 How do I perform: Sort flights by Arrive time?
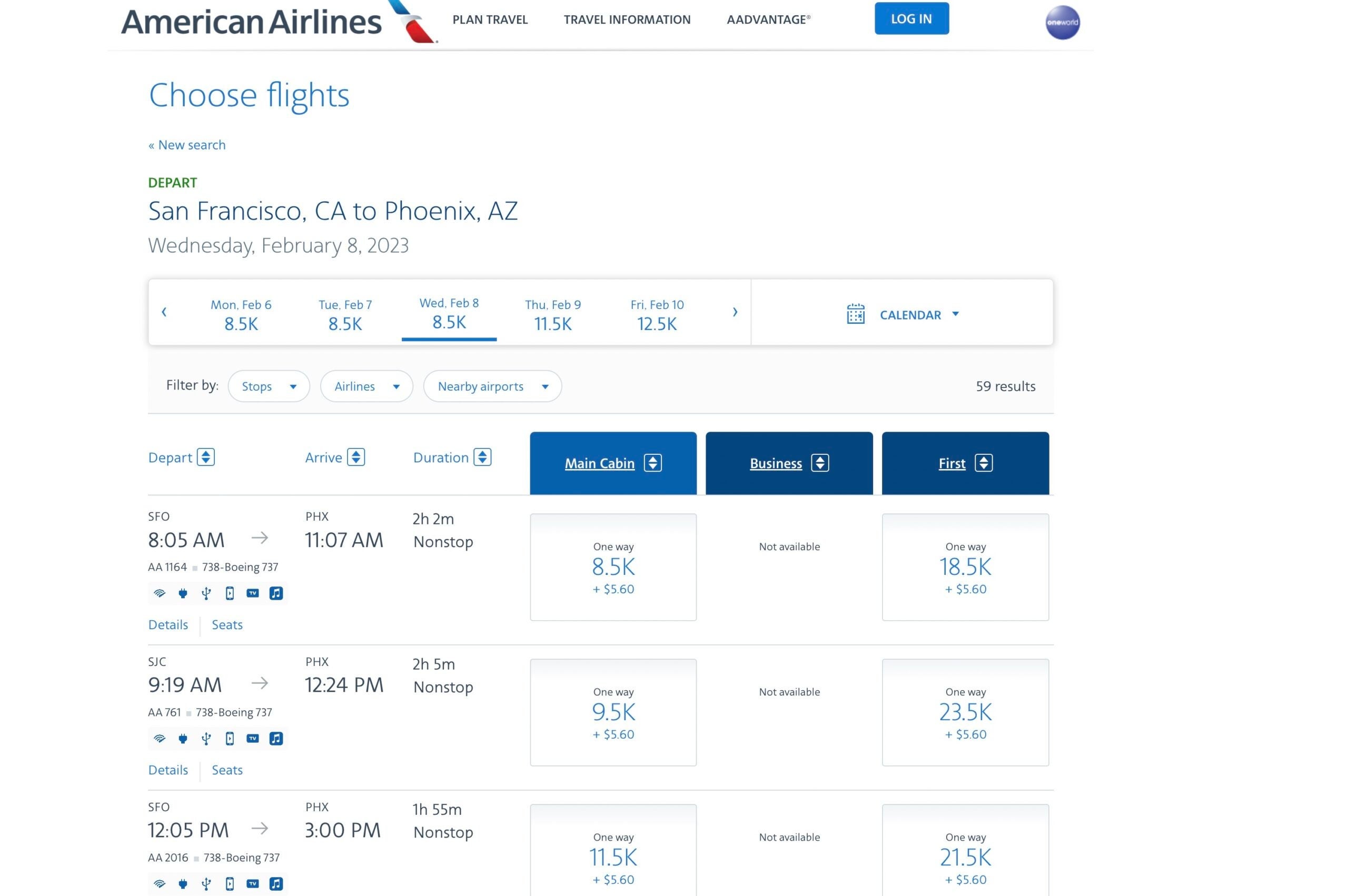pos(356,457)
